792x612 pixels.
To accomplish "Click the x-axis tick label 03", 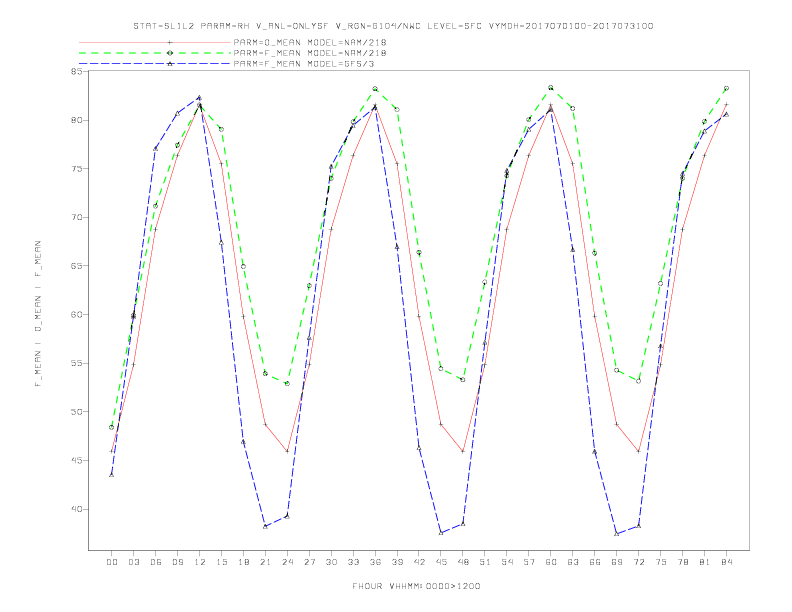I will click(133, 562).
